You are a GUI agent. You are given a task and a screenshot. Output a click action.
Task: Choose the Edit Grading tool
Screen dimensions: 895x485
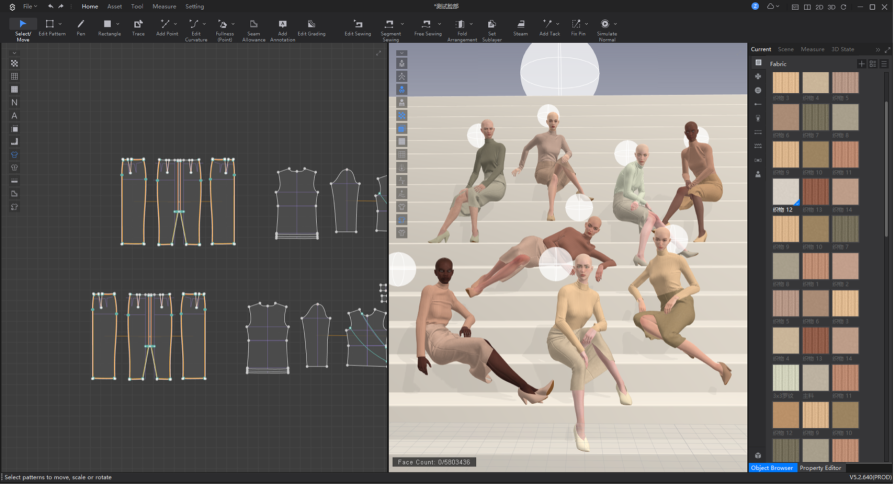coord(311,26)
